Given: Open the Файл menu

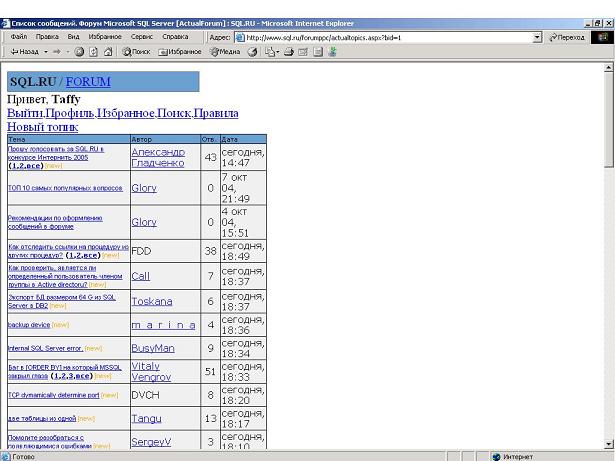Looking at the screenshot, I should click(18, 37).
